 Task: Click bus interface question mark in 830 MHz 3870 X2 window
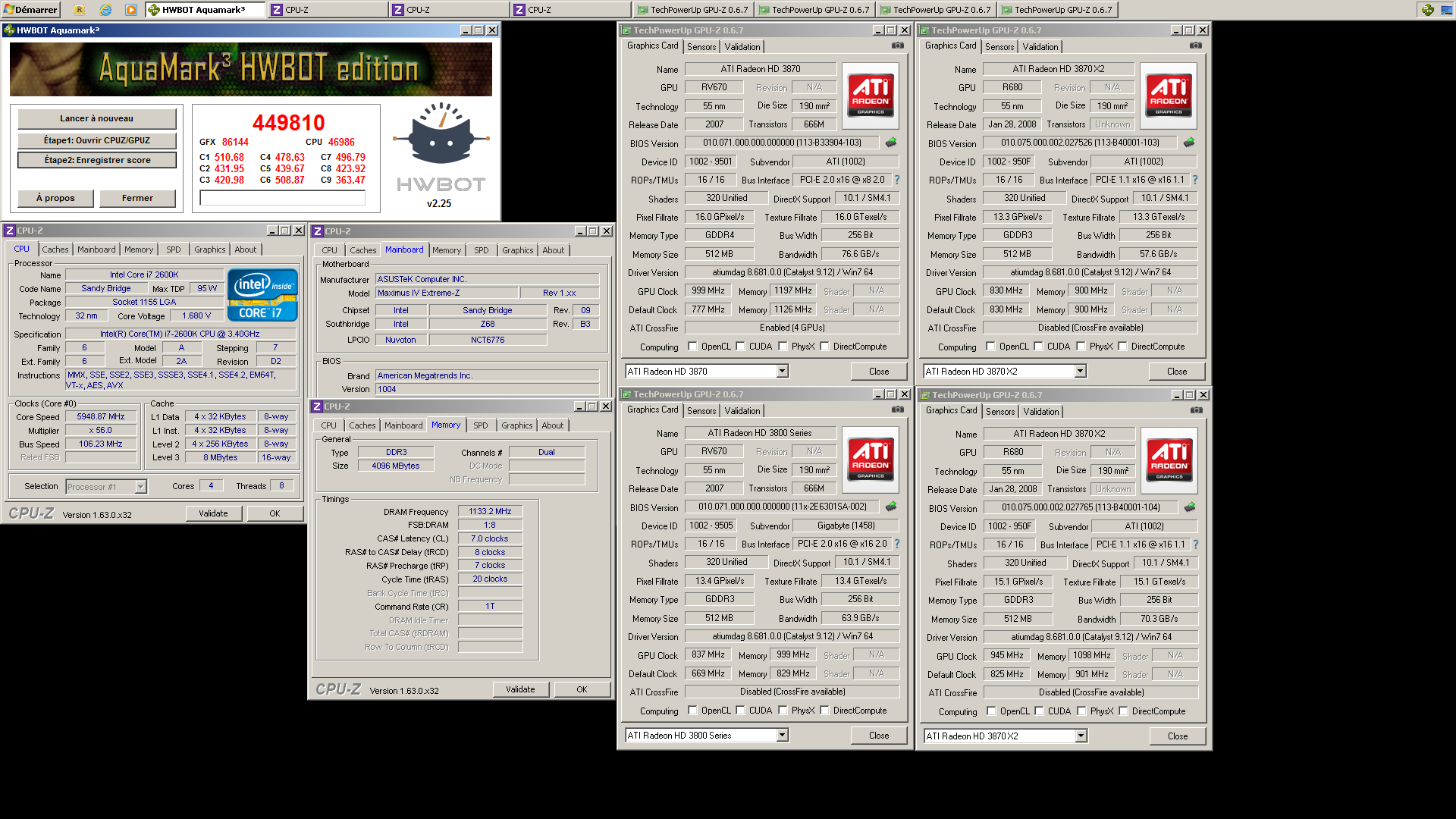[1195, 180]
